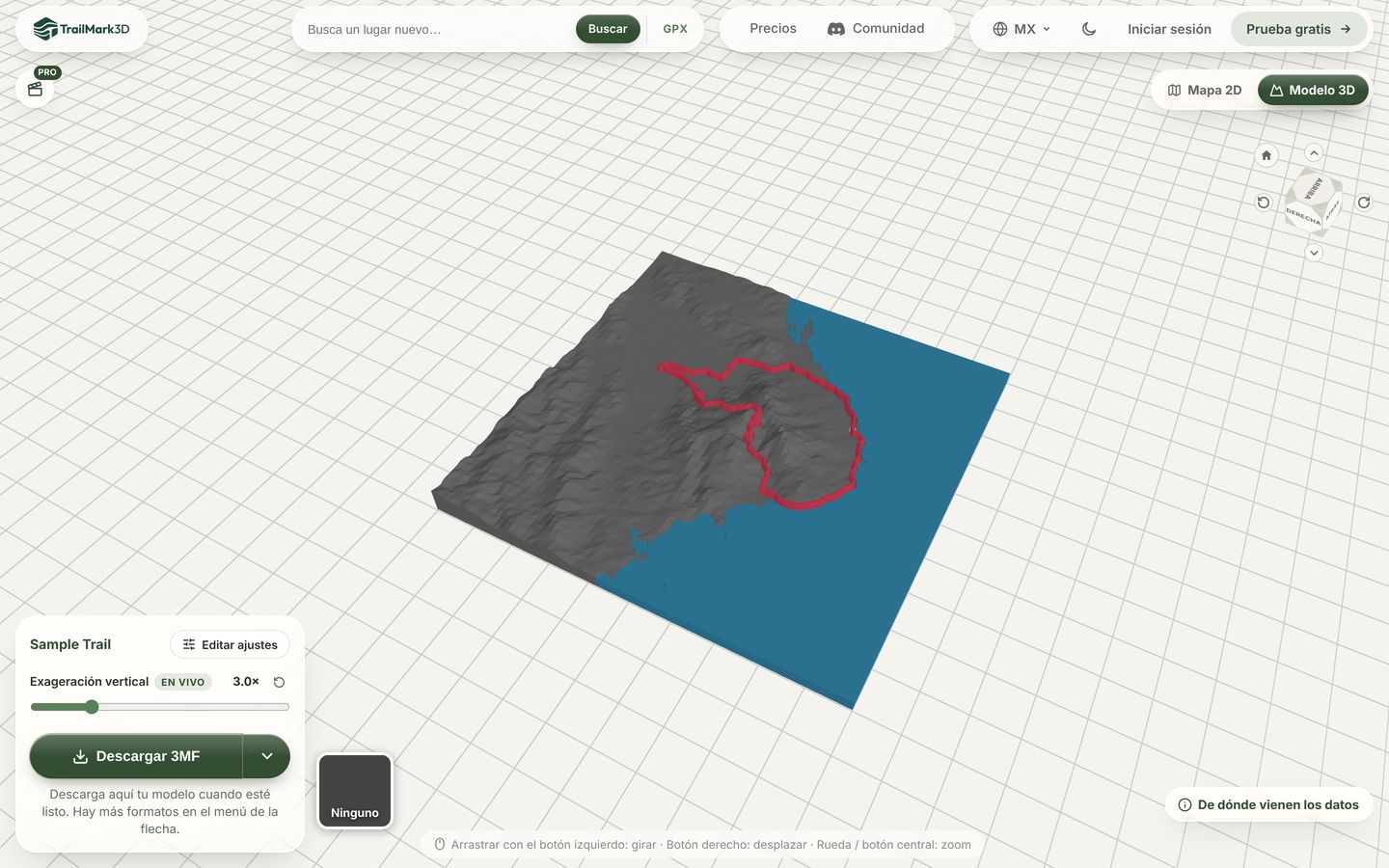Rotate the model clockwise
This screenshot has height=868, width=1389.
1364,203
